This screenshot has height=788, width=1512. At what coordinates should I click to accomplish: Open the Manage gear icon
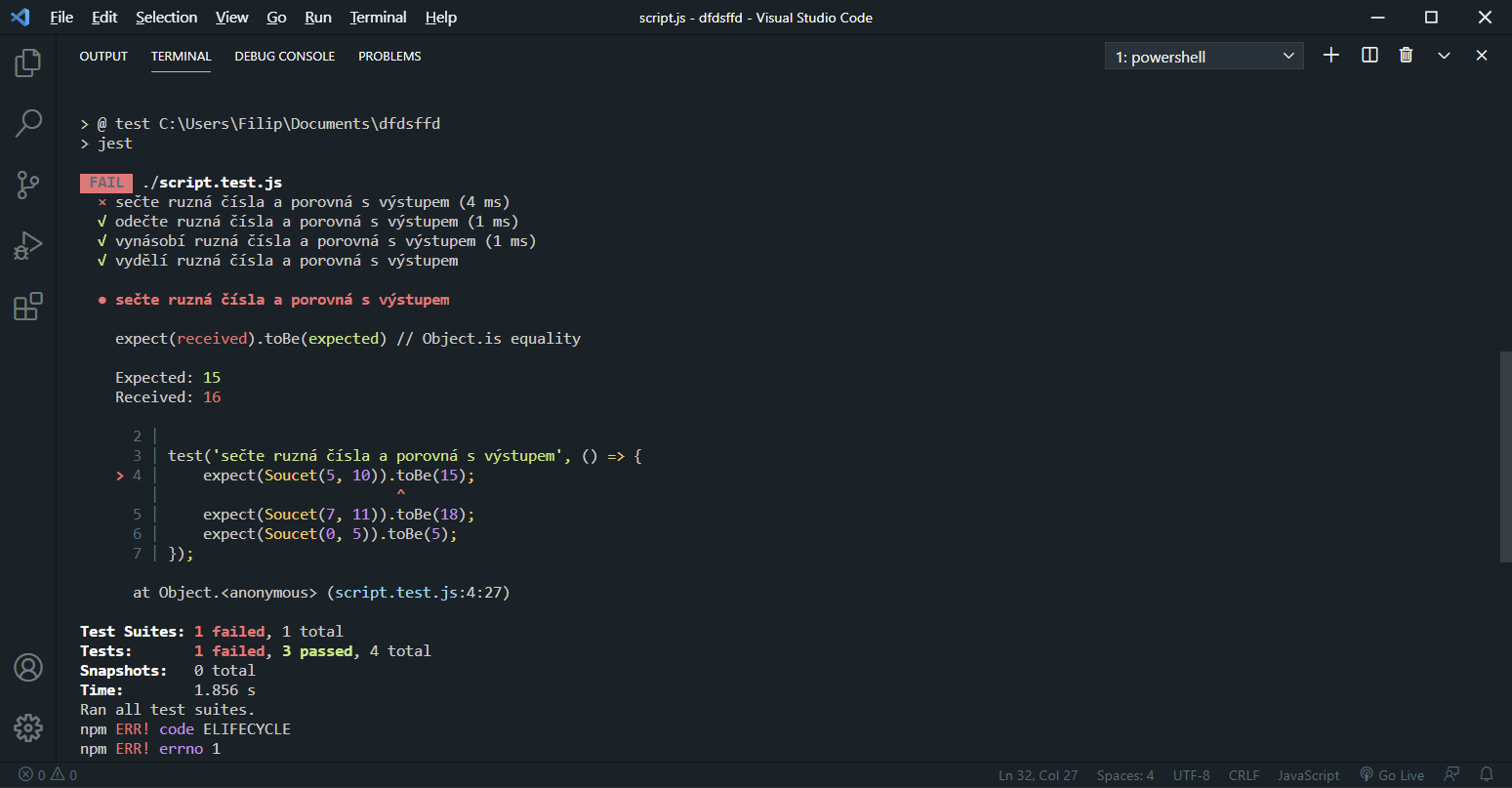click(x=27, y=727)
